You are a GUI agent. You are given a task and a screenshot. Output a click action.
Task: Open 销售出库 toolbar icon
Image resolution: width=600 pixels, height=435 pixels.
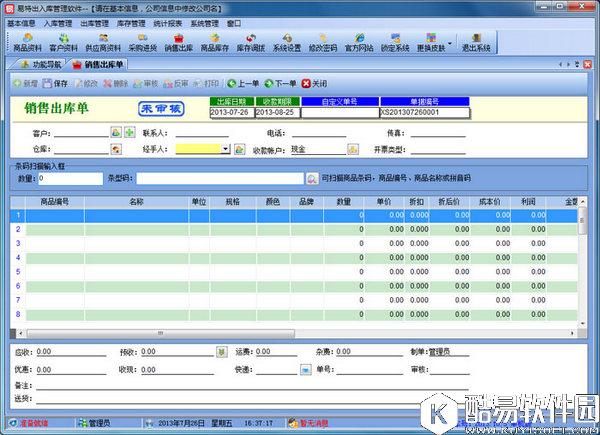tap(179, 43)
